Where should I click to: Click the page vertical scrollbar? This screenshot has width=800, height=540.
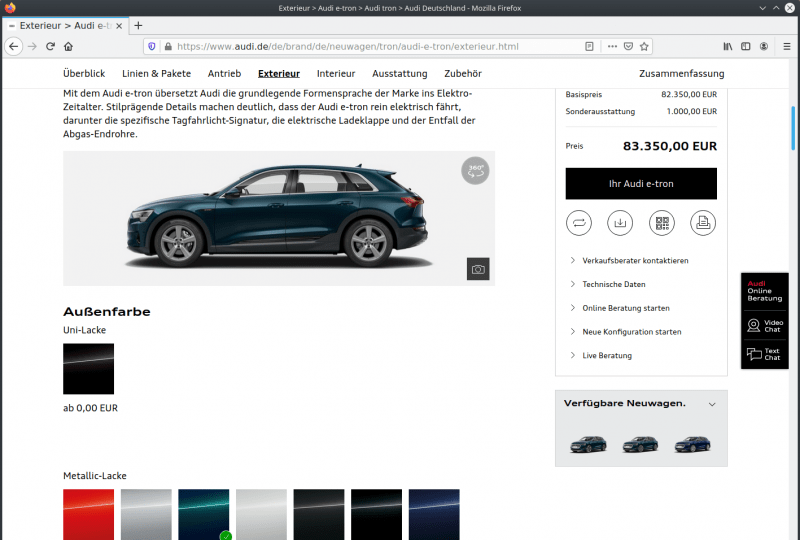coord(793,128)
